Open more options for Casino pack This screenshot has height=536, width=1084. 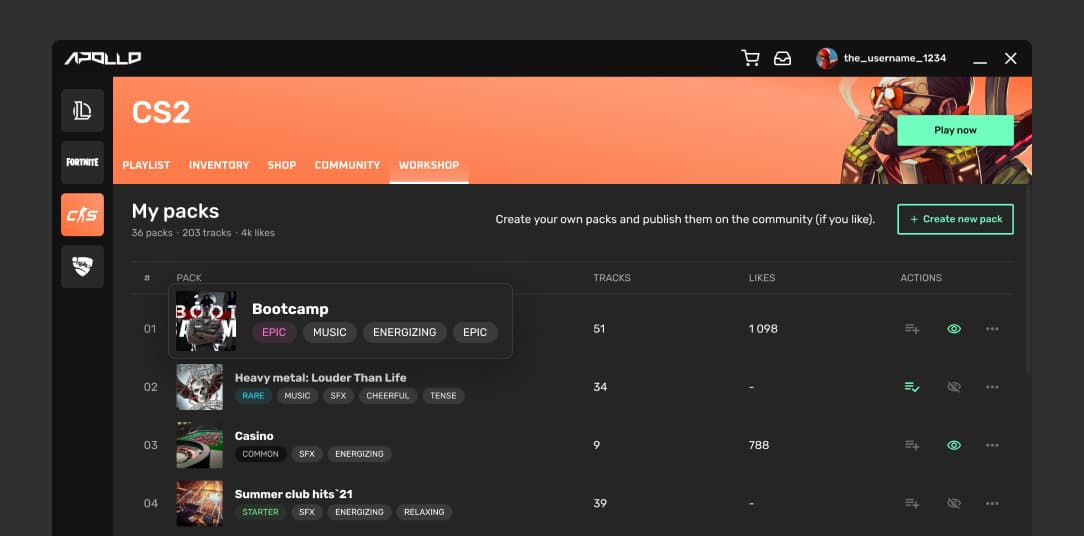pyautogui.click(x=992, y=445)
